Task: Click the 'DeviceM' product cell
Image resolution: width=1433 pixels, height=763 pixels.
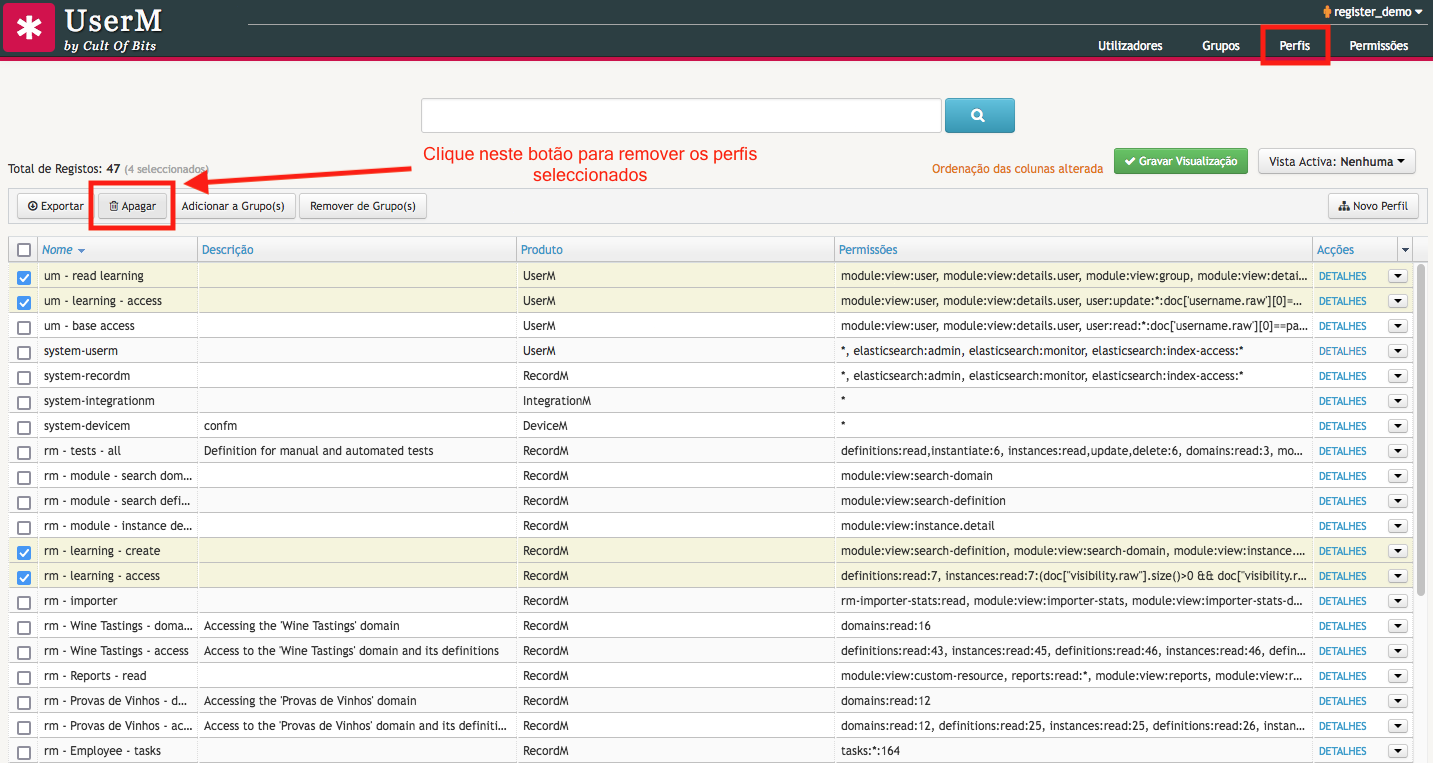Action: coord(545,426)
